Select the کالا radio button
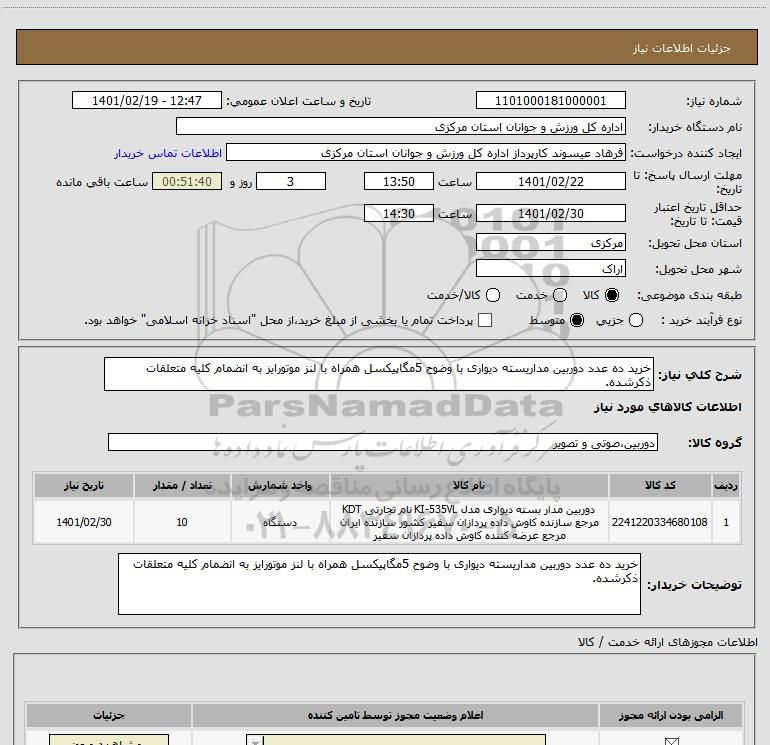Viewport: 770px width, 745px height. point(612,295)
